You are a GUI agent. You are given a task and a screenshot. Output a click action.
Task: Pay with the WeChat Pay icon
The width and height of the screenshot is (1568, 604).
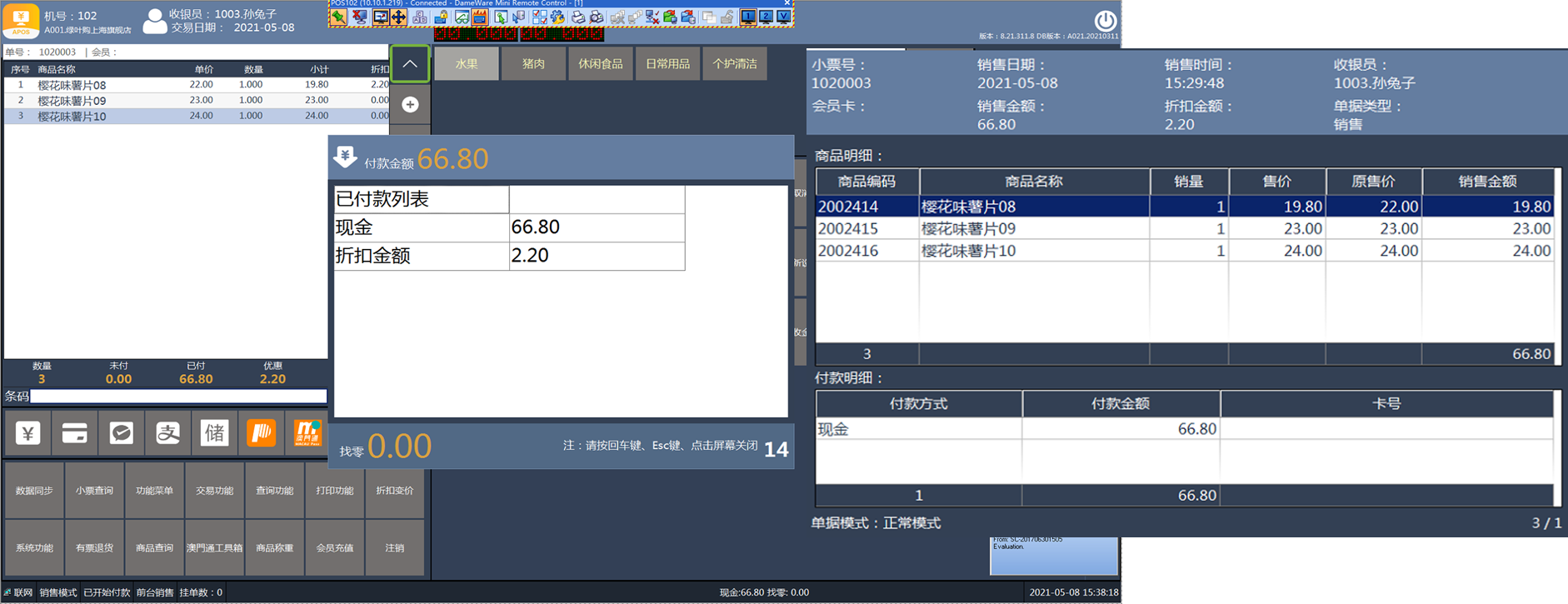[x=121, y=433]
